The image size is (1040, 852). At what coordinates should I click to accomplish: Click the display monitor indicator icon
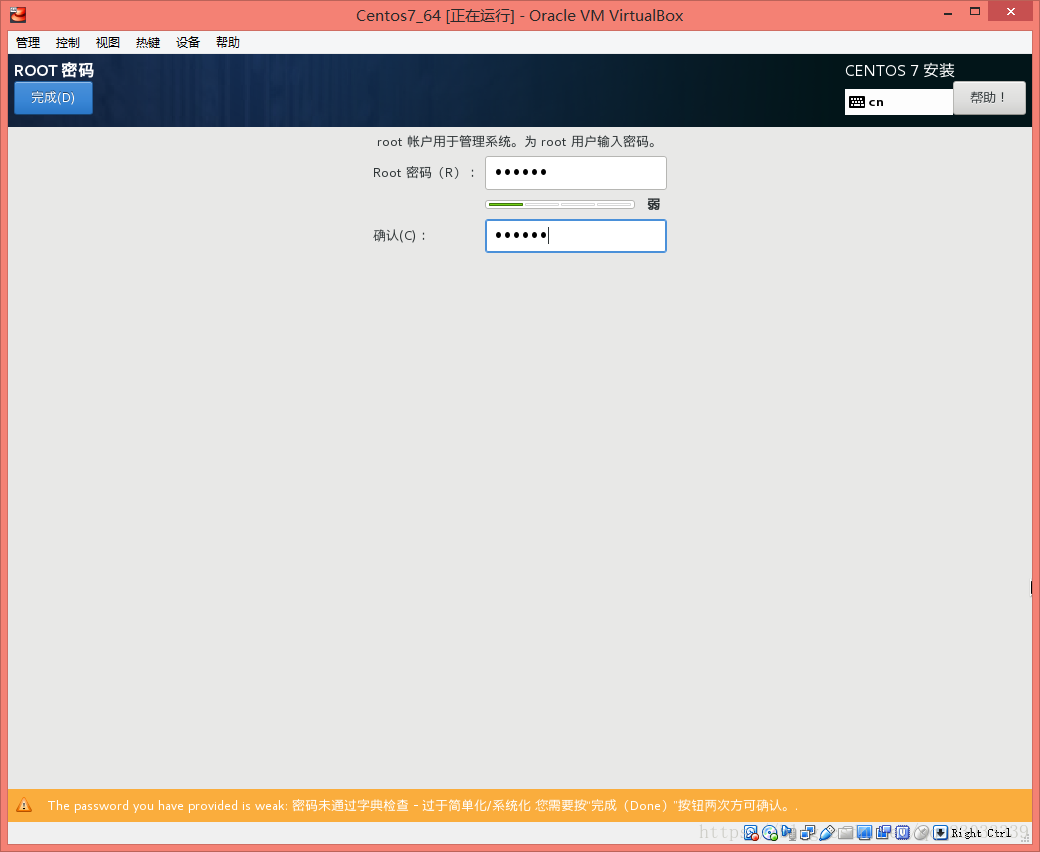(864, 833)
